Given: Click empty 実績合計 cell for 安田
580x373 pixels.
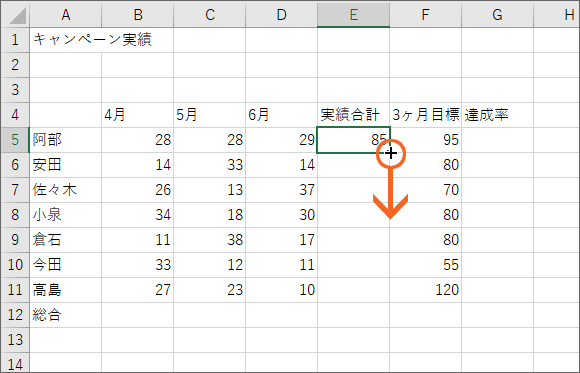Looking at the screenshot, I should [353, 165].
